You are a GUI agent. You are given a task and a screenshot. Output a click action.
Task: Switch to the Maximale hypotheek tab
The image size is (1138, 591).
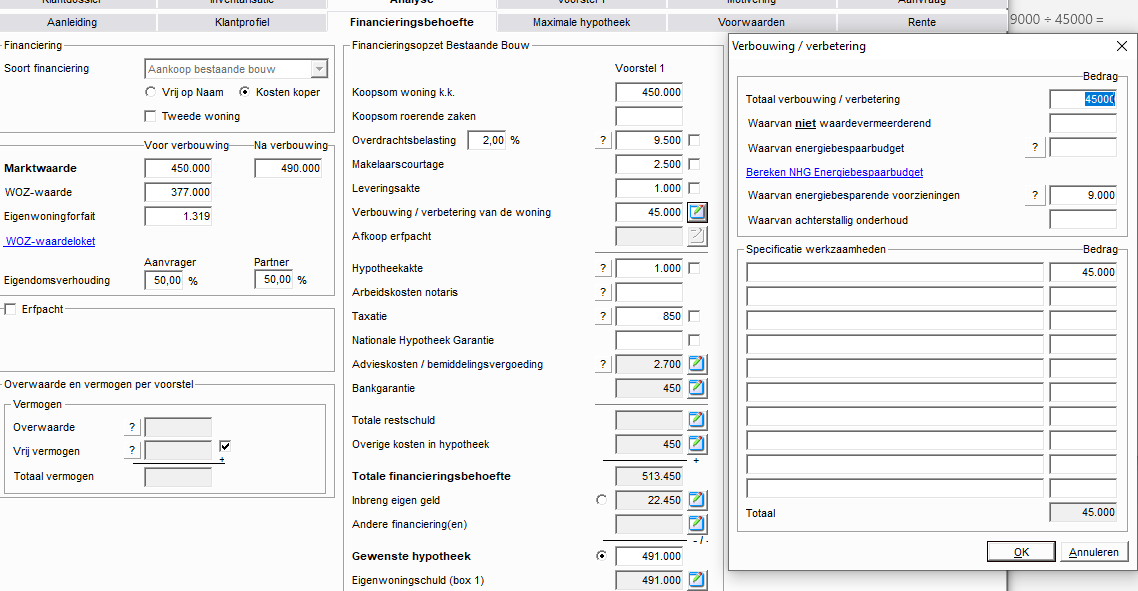tap(582, 22)
